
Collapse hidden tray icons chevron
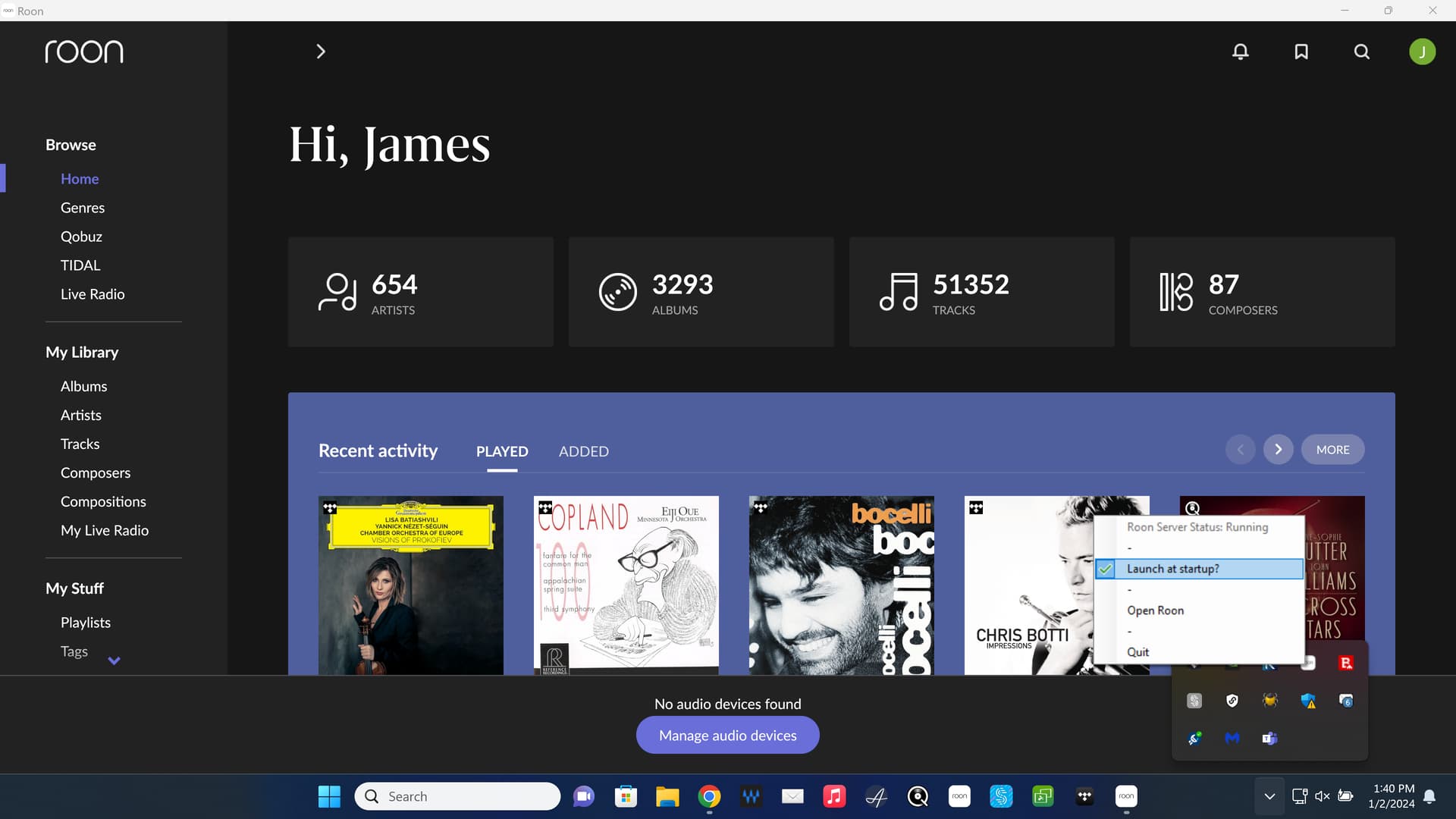click(1269, 796)
